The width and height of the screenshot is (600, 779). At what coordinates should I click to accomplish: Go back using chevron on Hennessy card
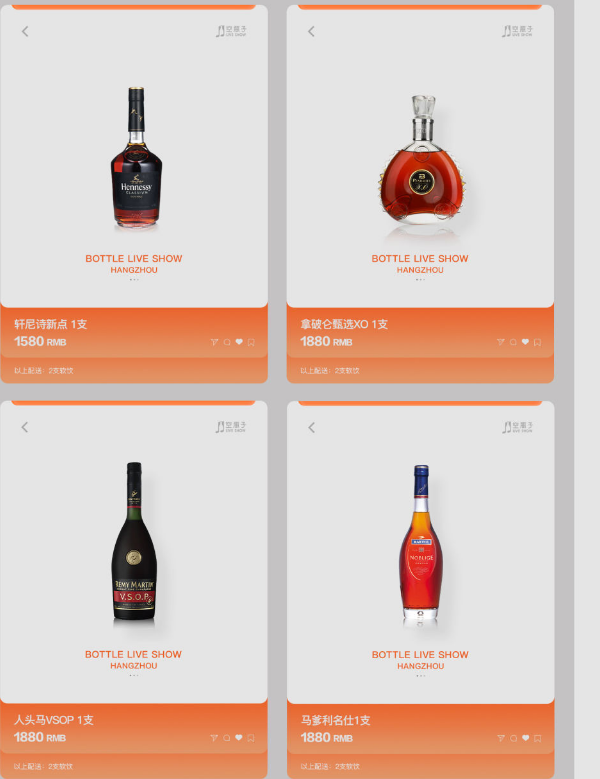tap(25, 31)
